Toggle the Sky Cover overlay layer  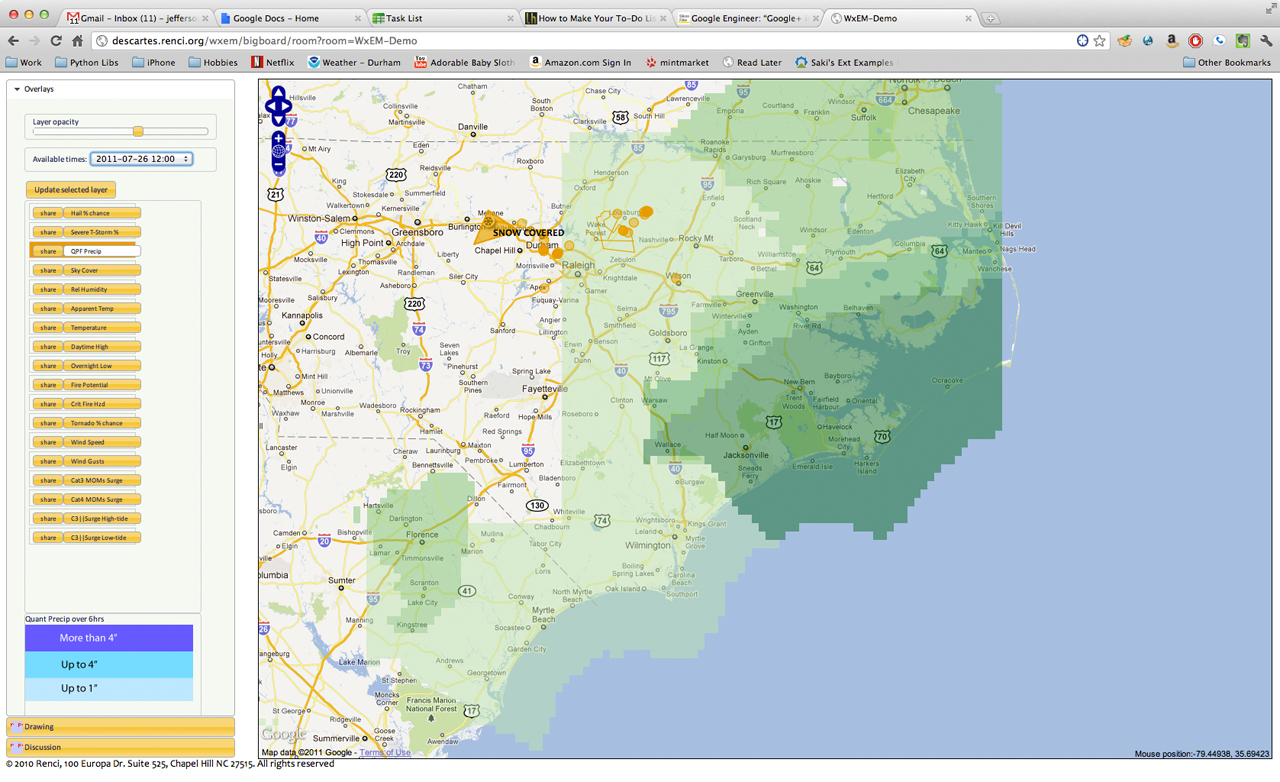pos(103,271)
